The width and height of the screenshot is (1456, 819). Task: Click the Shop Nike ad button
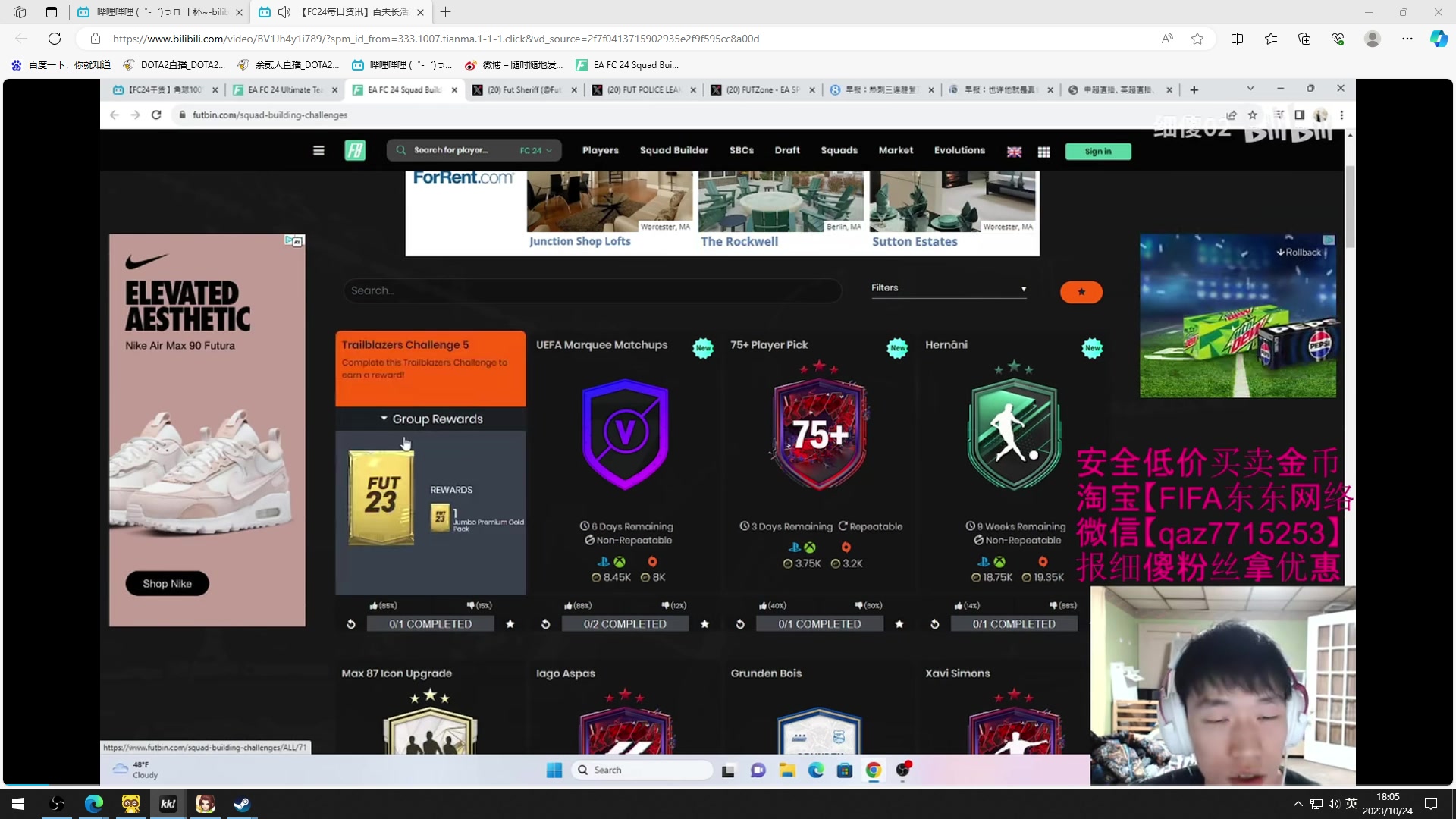(167, 583)
